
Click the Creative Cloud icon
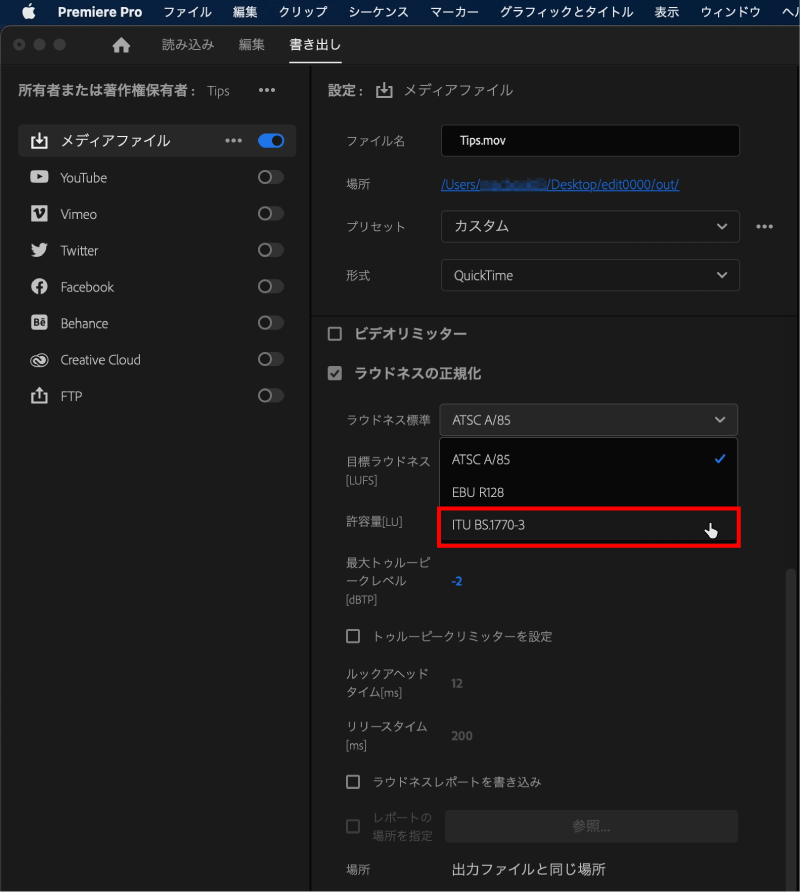[39, 360]
